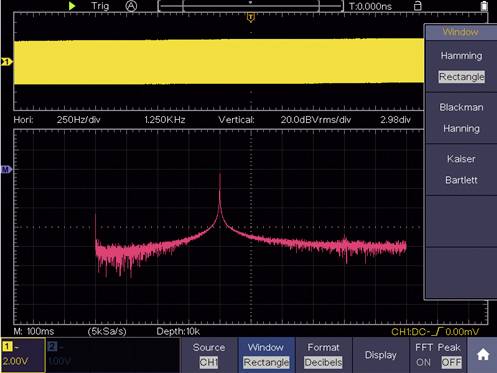This screenshot has width=497, height=373.
Task: Click the 250Hz/div horizontal scale readout
Action: click(78, 120)
